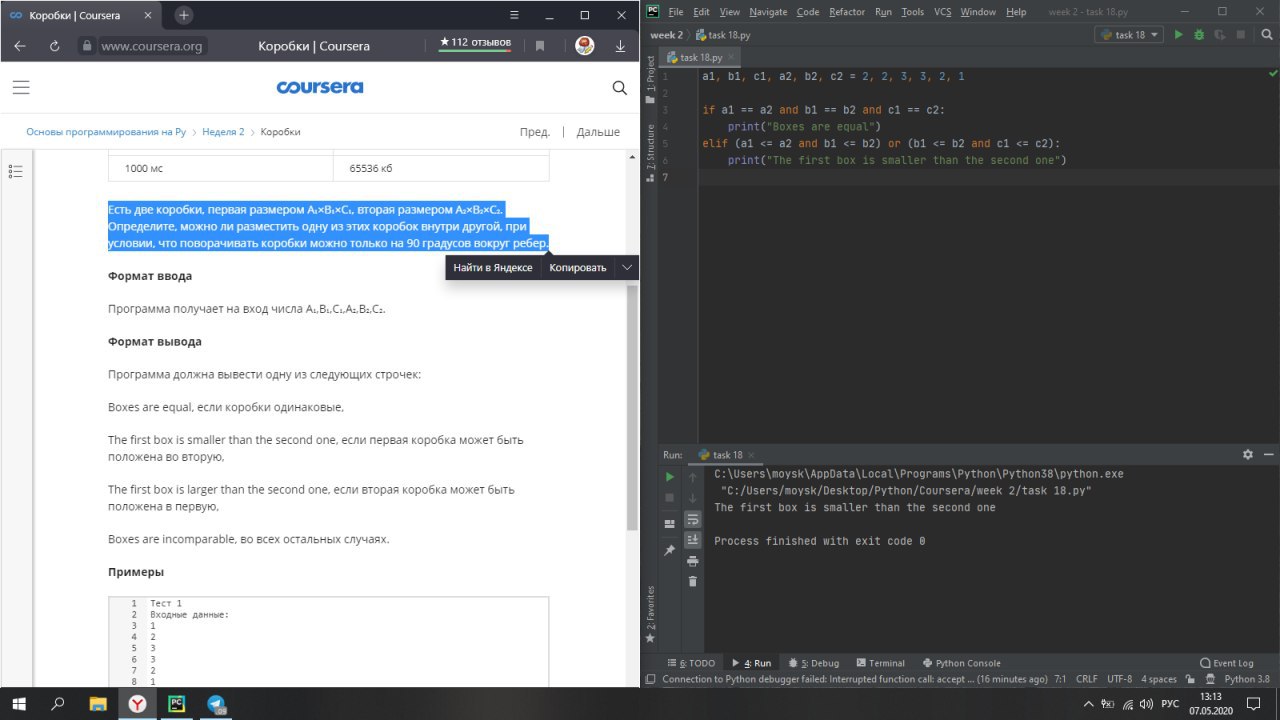Hide the Run tool window
This screenshot has height=720, width=1280.
point(1268,455)
